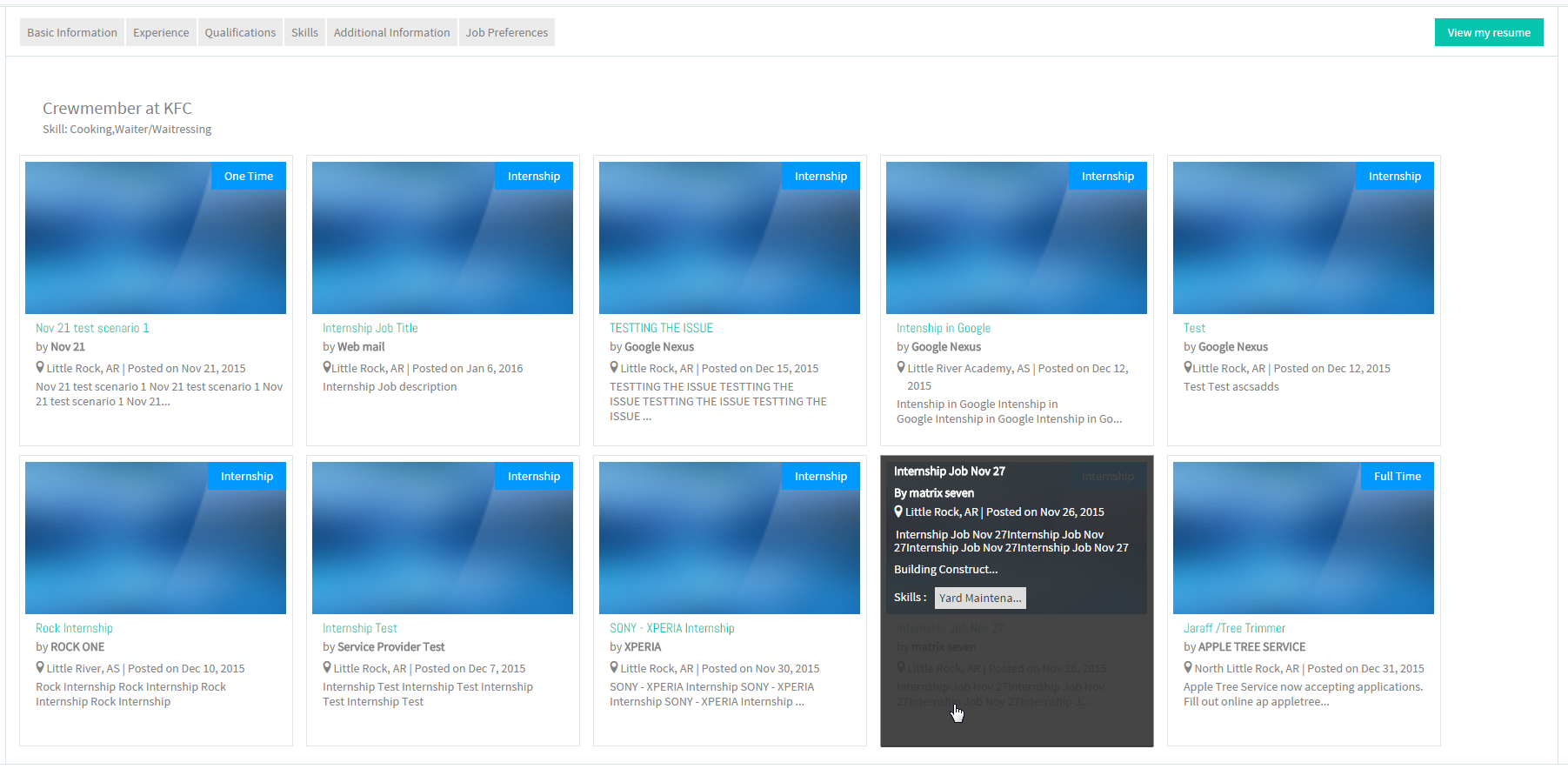
Task: Go to the Job Preferences tab
Action: [x=507, y=32]
